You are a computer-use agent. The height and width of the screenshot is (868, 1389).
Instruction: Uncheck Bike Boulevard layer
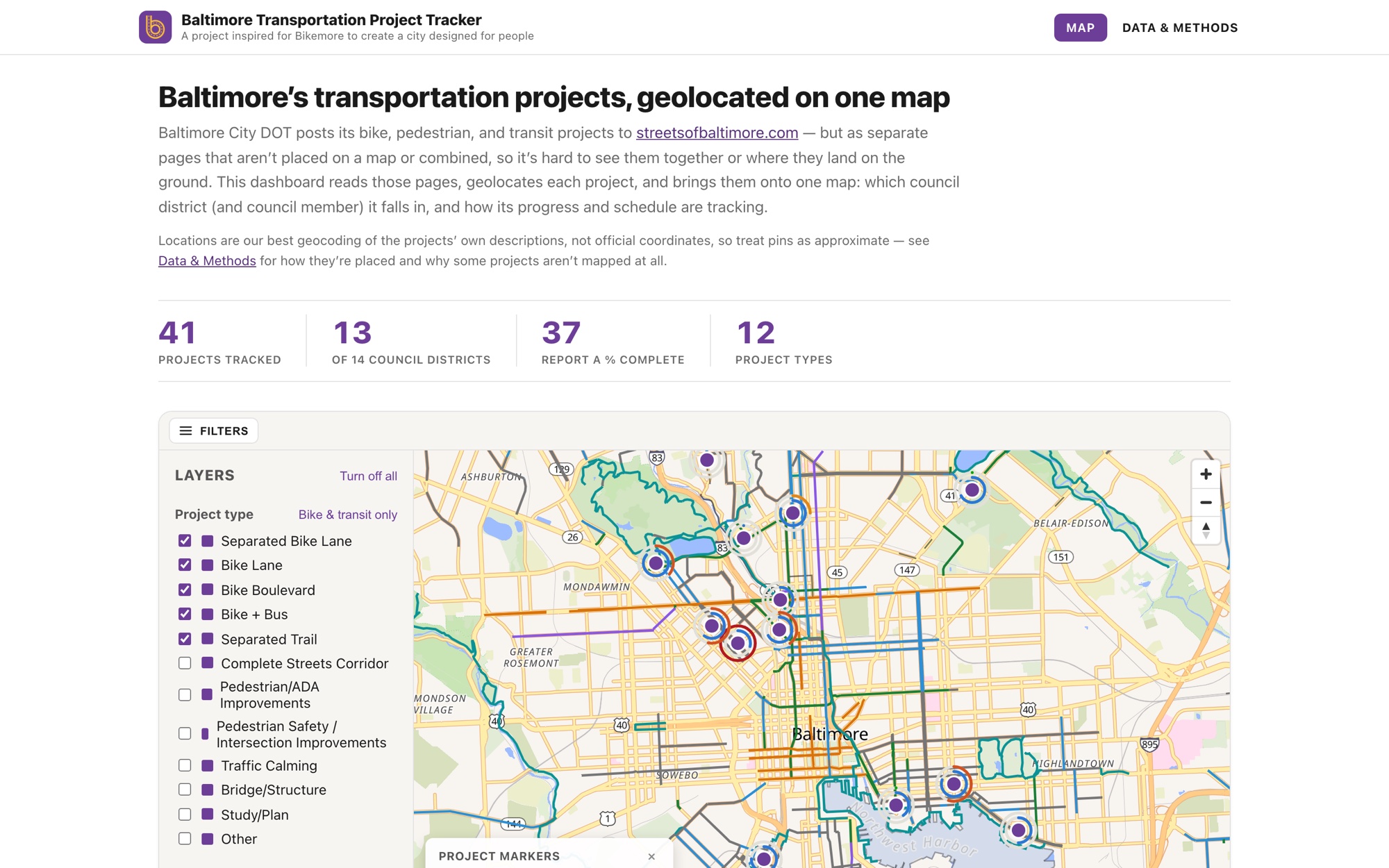click(185, 590)
